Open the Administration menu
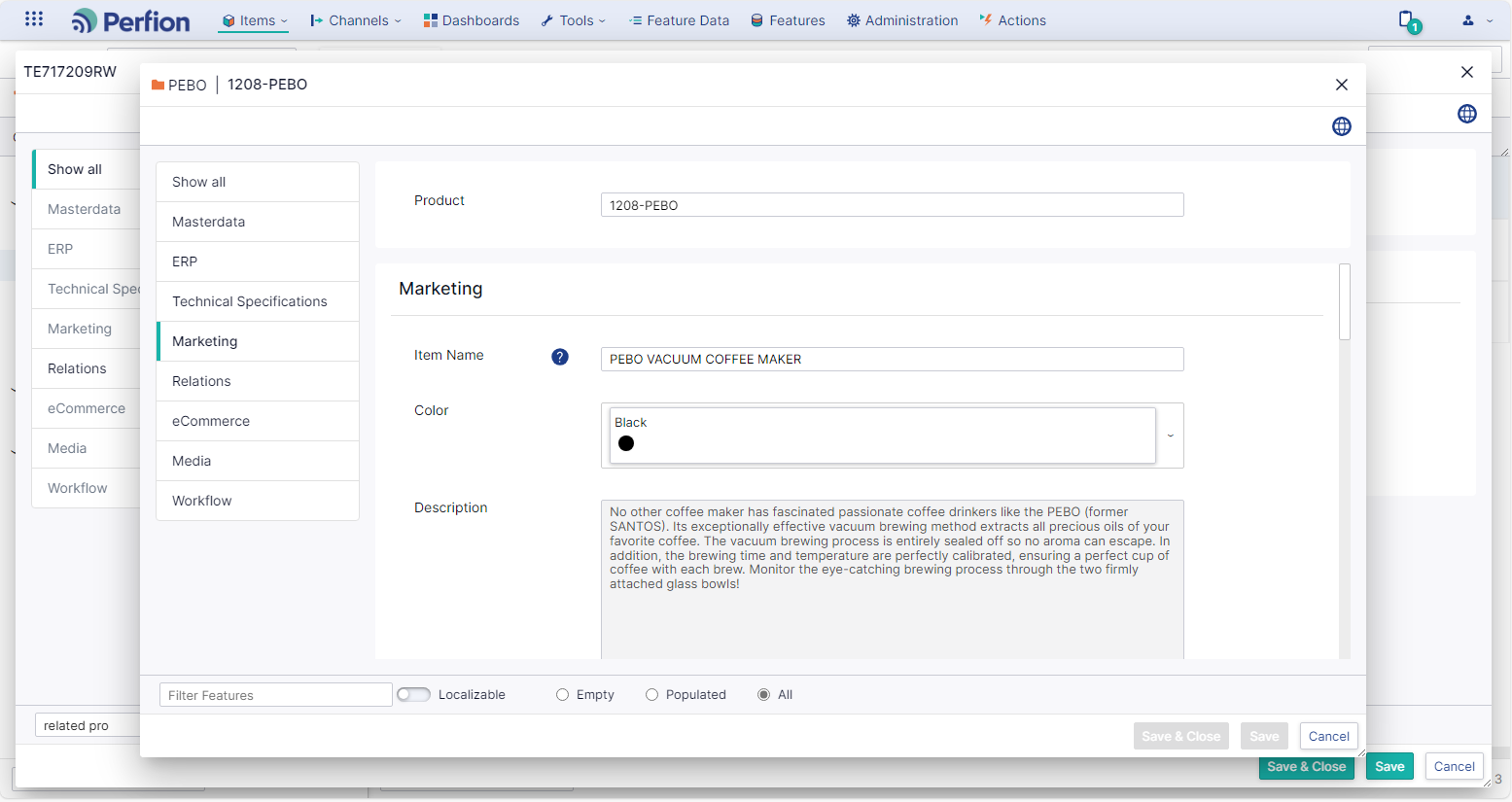 click(902, 20)
